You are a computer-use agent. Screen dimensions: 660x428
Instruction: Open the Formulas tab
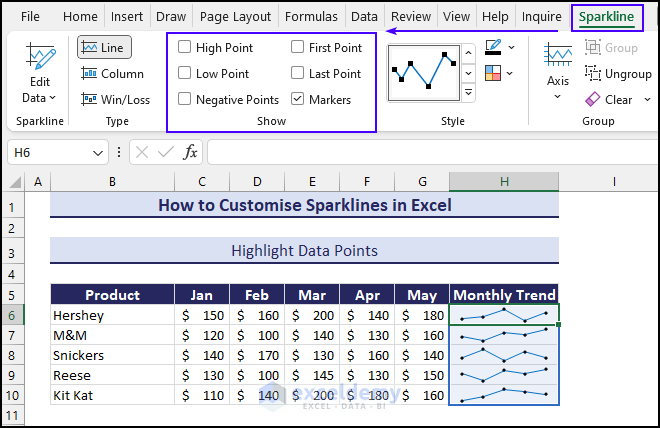click(311, 17)
